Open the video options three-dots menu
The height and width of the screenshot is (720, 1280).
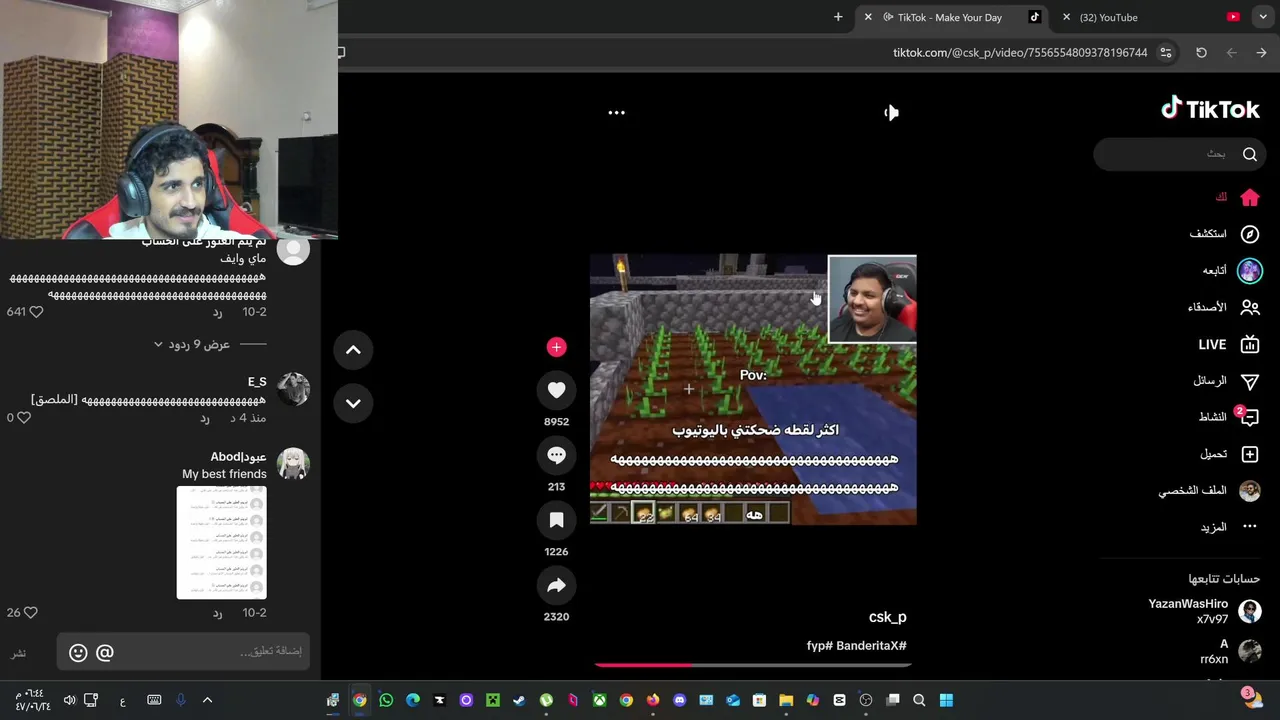click(617, 113)
